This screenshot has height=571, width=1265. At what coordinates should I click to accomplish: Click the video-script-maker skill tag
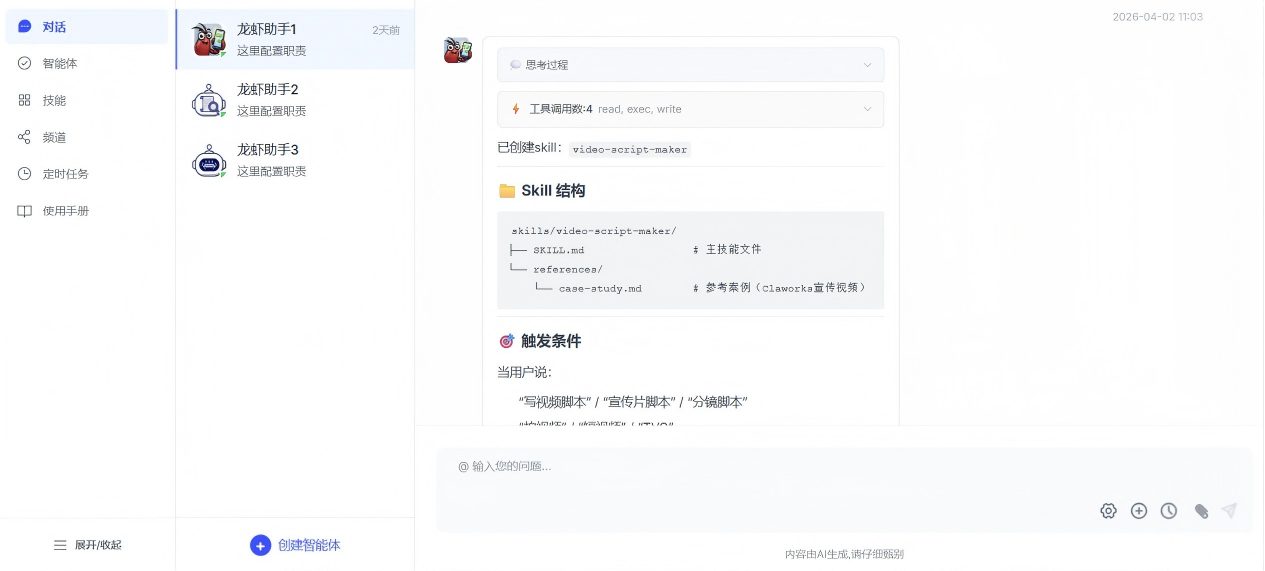(630, 149)
